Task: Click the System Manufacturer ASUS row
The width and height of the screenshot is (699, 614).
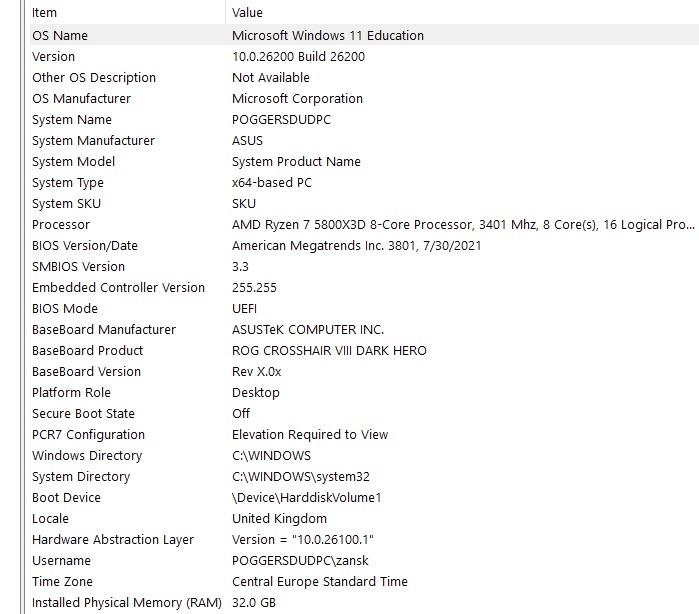Action: point(93,140)
